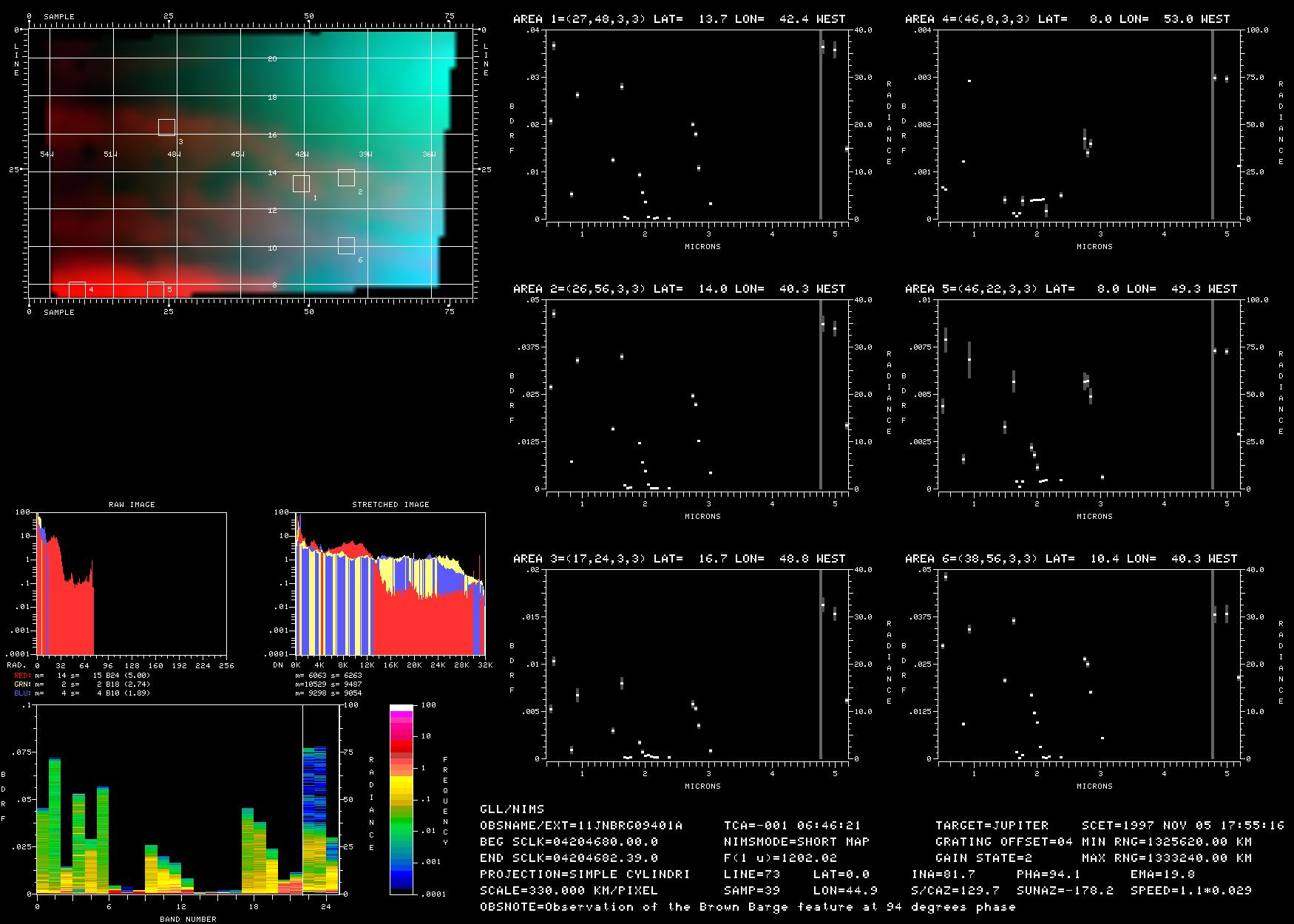Click the latitude 20 gridline label on map
The height and width of the screenshot is (924, 1294).
coord(272,59)
